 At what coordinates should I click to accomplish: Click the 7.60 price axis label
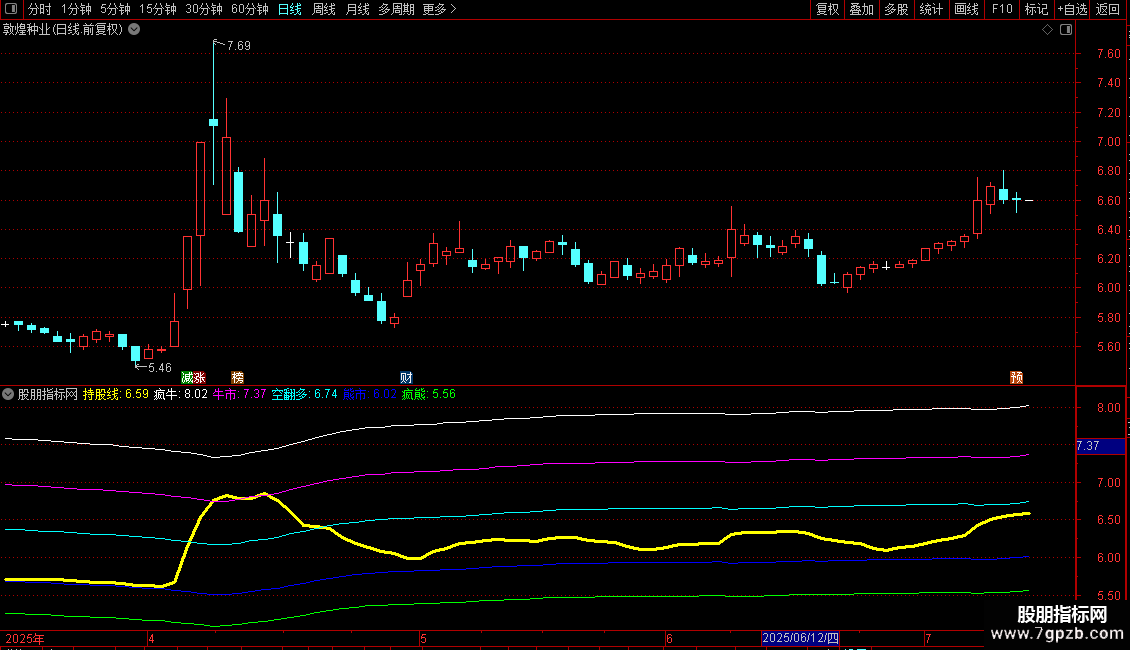1109,53
